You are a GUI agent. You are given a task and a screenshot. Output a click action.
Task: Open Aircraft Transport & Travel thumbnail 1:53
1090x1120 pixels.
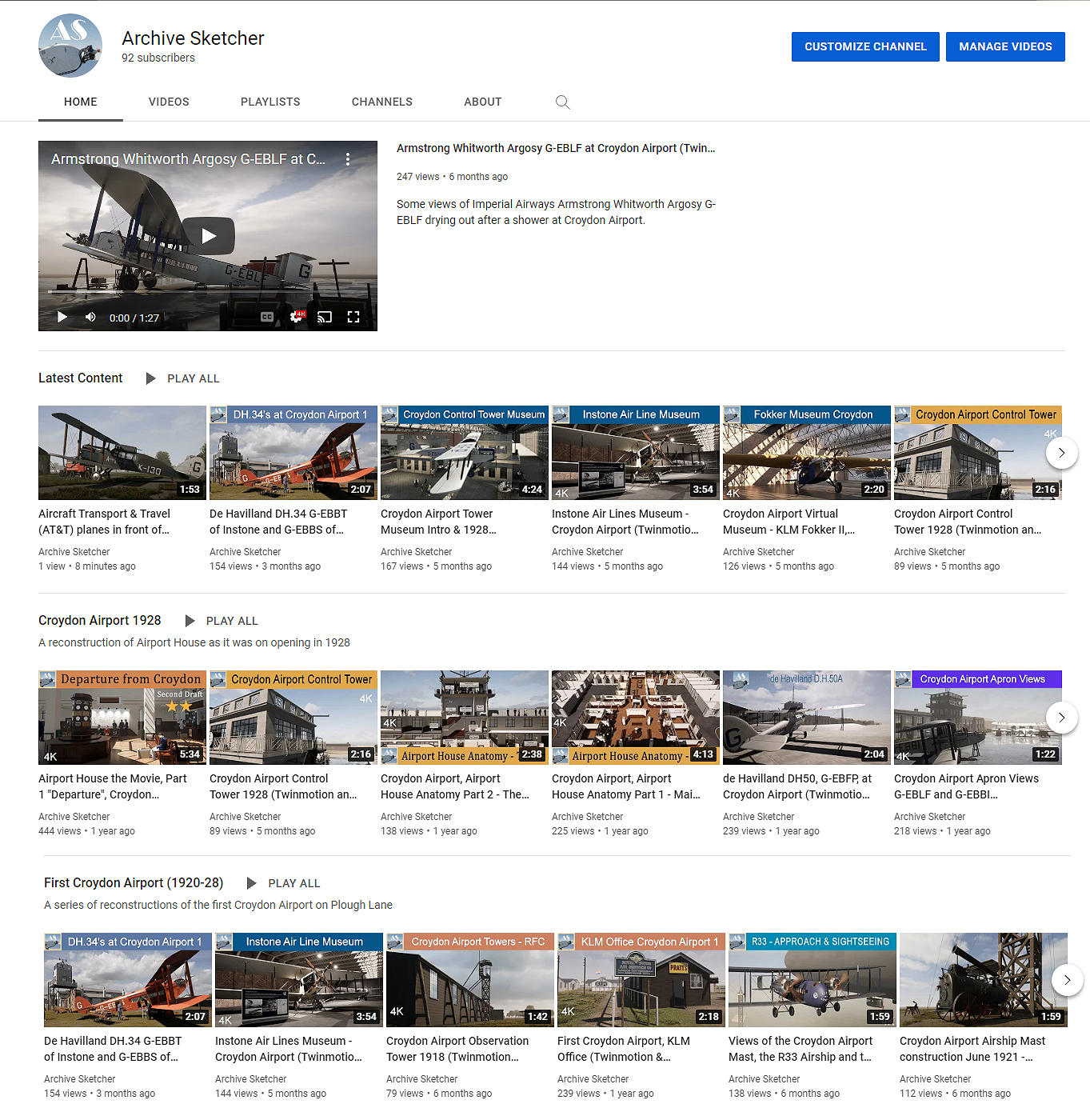coord(122,453)
